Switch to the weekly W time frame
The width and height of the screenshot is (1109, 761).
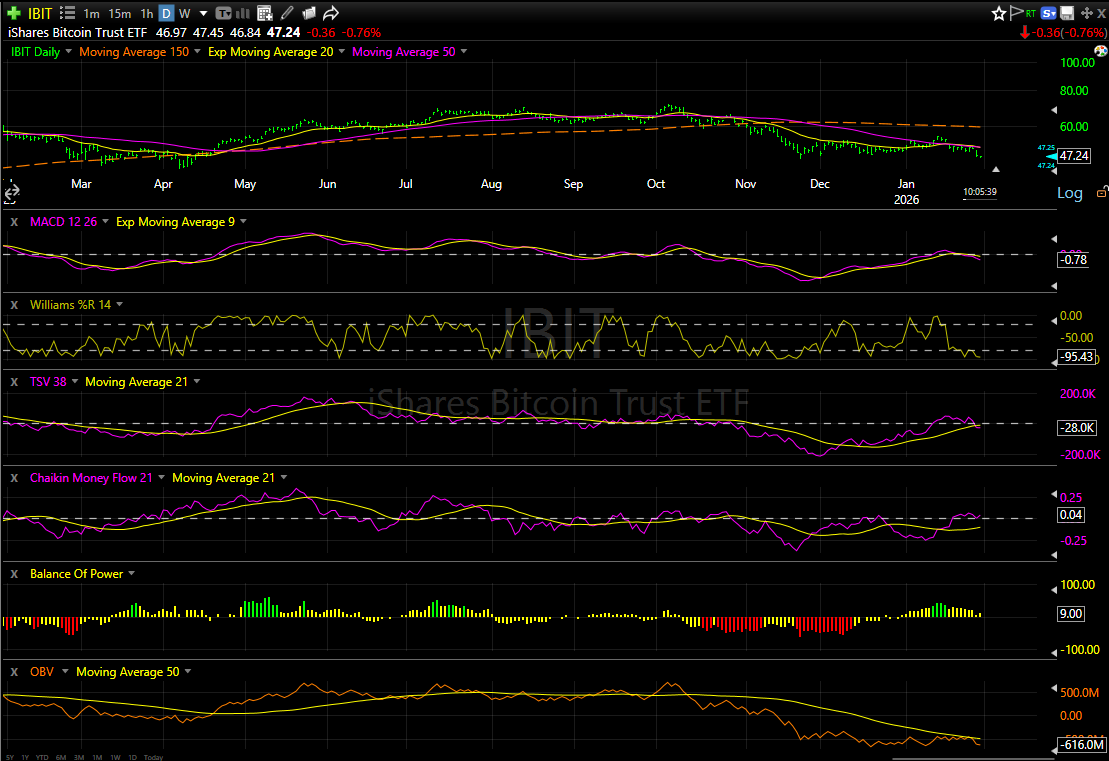click(x=185, y=13)
